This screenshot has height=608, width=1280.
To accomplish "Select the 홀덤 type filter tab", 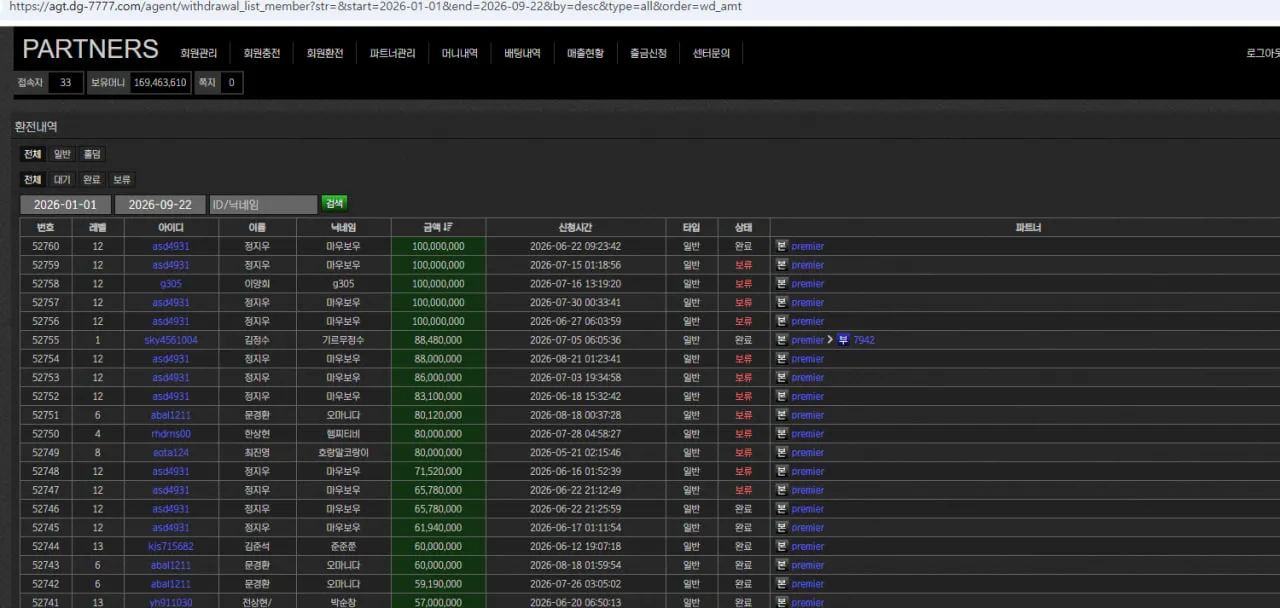I will (x=92, y=155).
